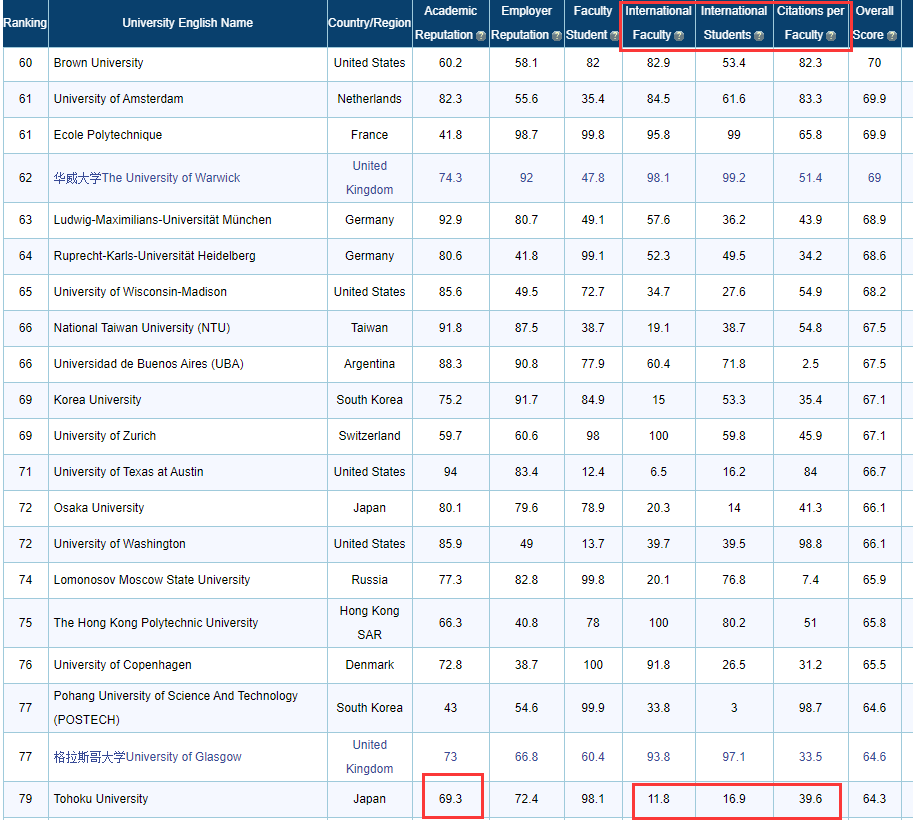Click Hong Kong SAR country cell
913x820 pixels.
tap(369, 623)
